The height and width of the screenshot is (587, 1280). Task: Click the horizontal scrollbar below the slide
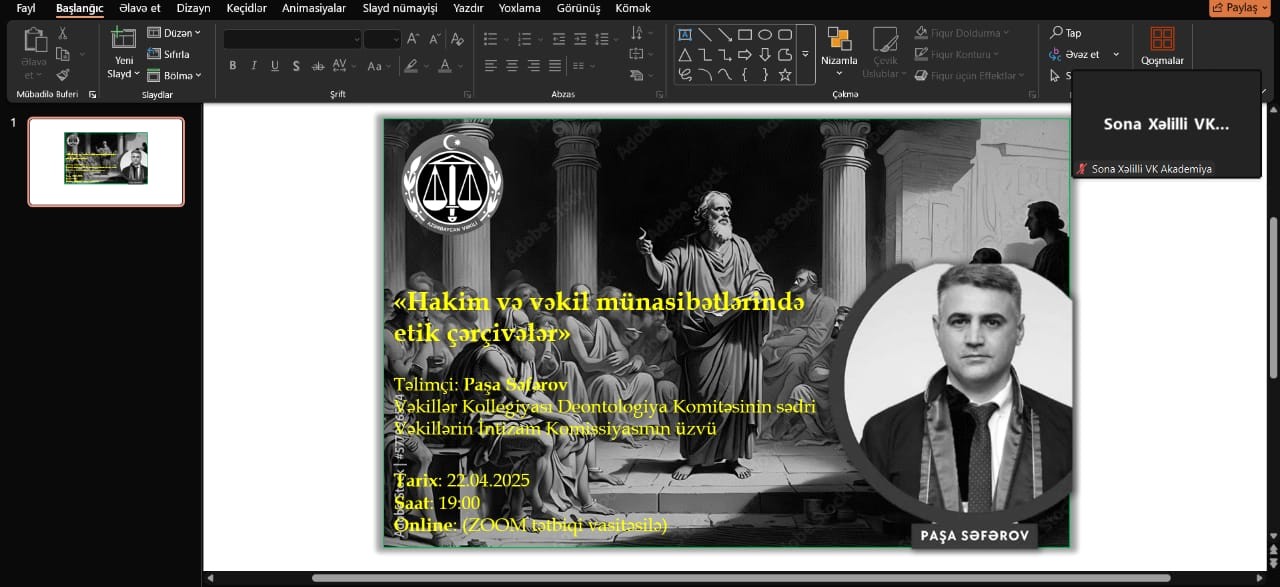click(740, 577)
